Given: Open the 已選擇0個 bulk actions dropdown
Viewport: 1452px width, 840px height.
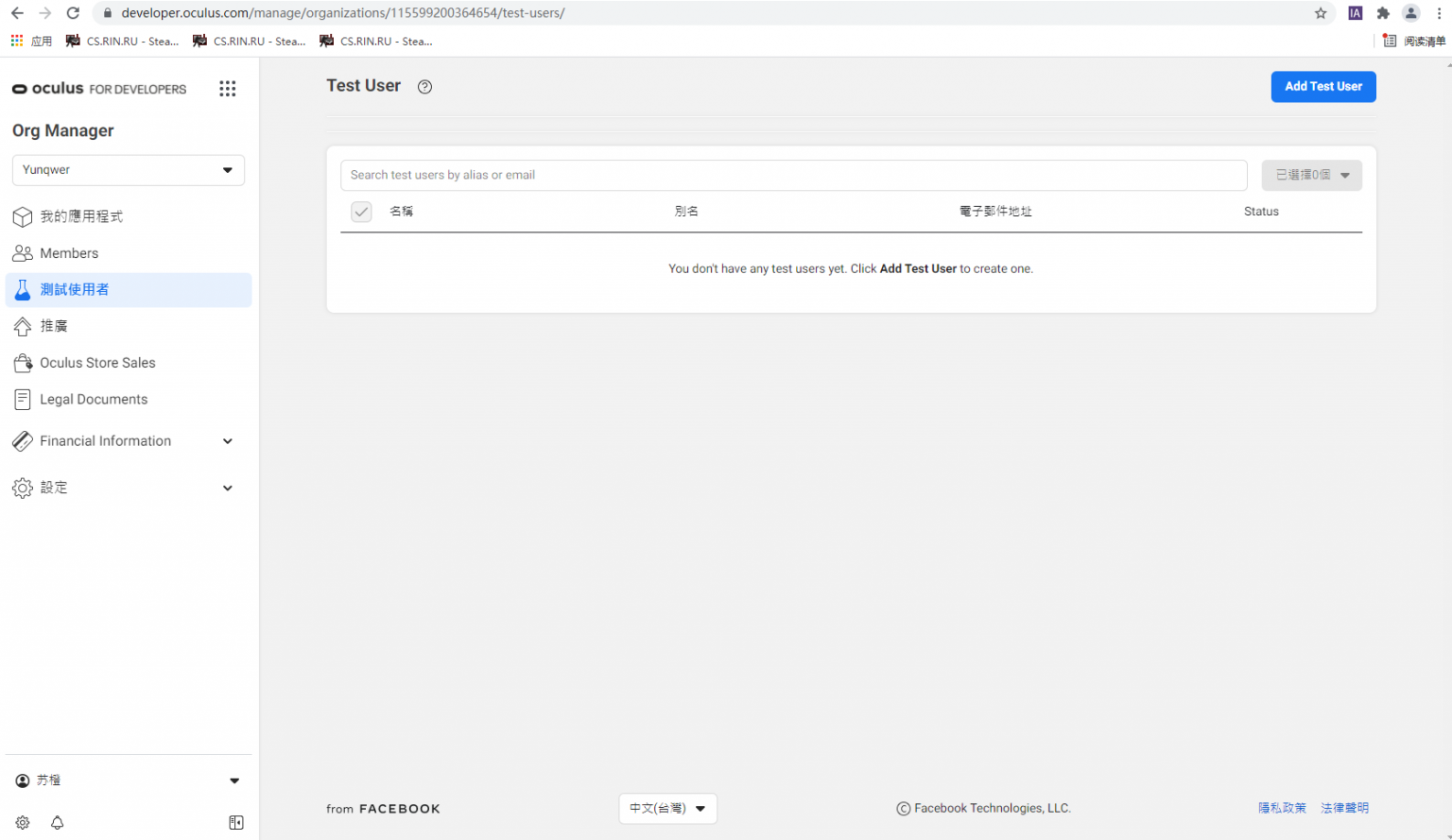Looking at the screenshot, I should click(x=1311, y=176).
